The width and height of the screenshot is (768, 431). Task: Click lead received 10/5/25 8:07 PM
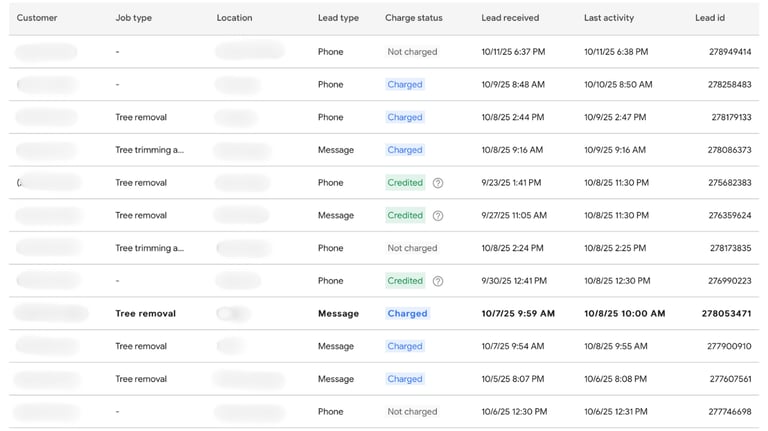coord(513,379)
